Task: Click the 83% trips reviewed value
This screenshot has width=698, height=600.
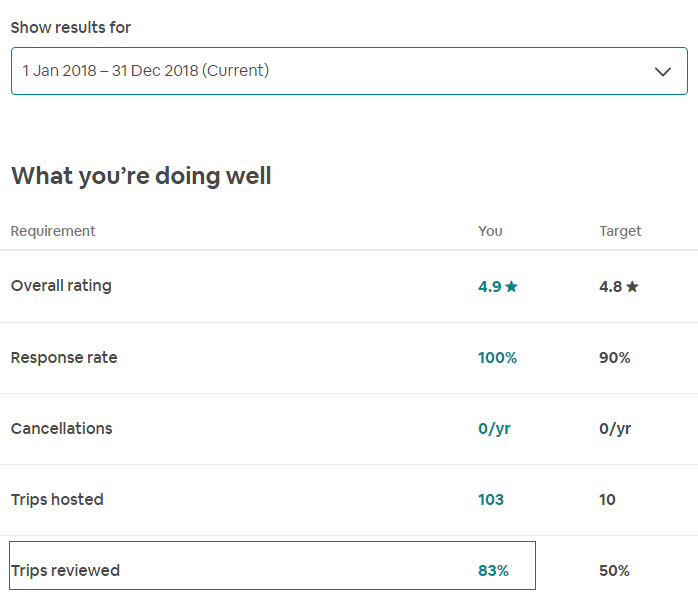Action: click(493, 570)
